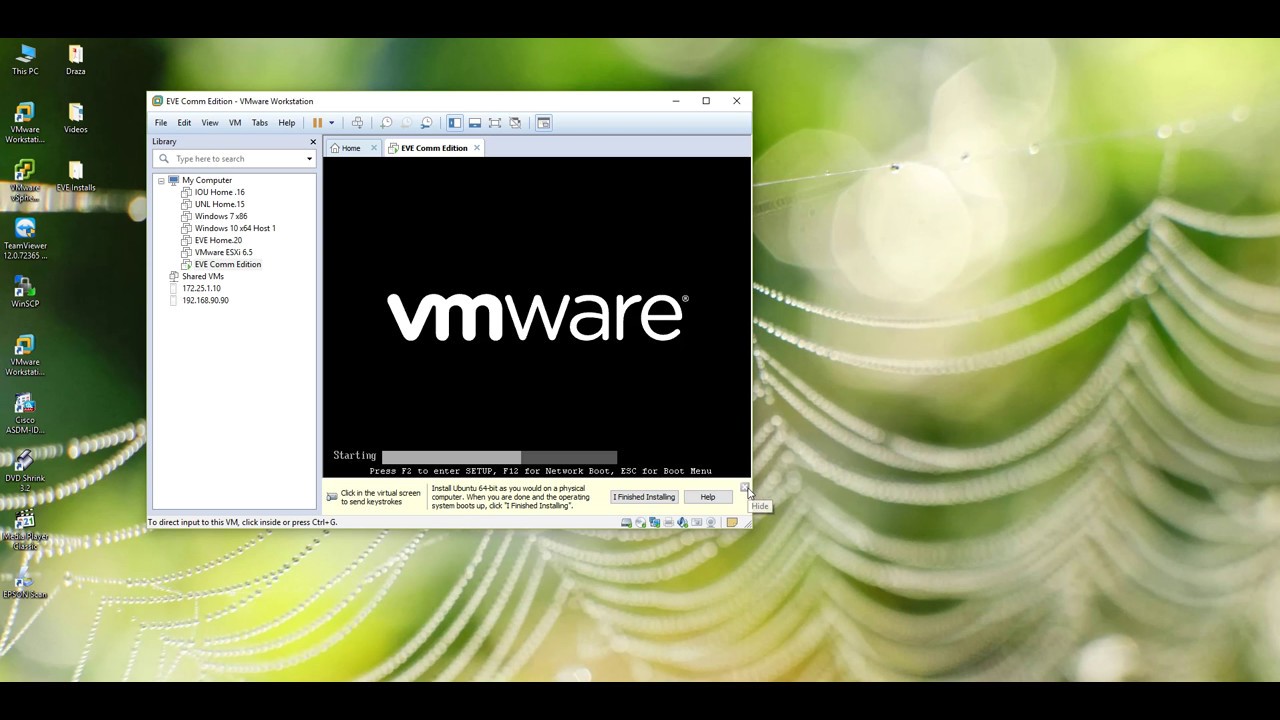Open the File menu

tap(161, 123)
